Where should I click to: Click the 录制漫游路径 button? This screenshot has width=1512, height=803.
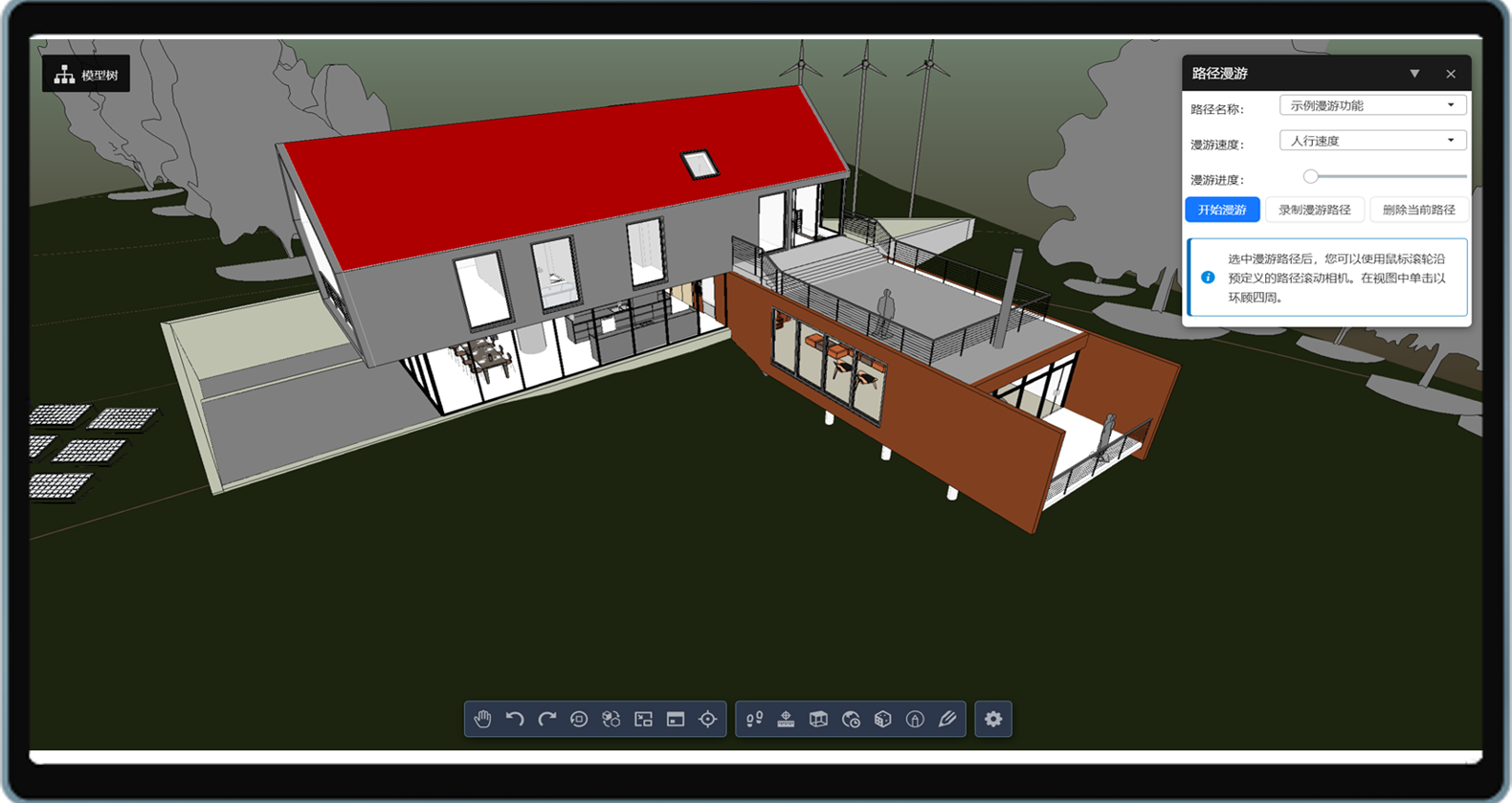click(1315, 210)
